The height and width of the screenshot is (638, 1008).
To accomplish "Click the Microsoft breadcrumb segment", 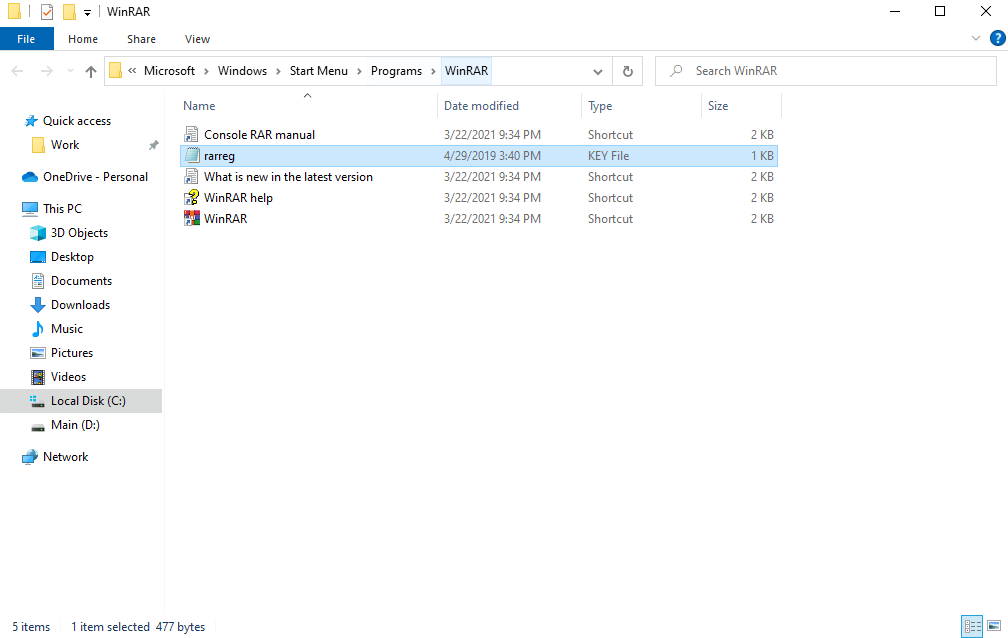I will (169, 71).
